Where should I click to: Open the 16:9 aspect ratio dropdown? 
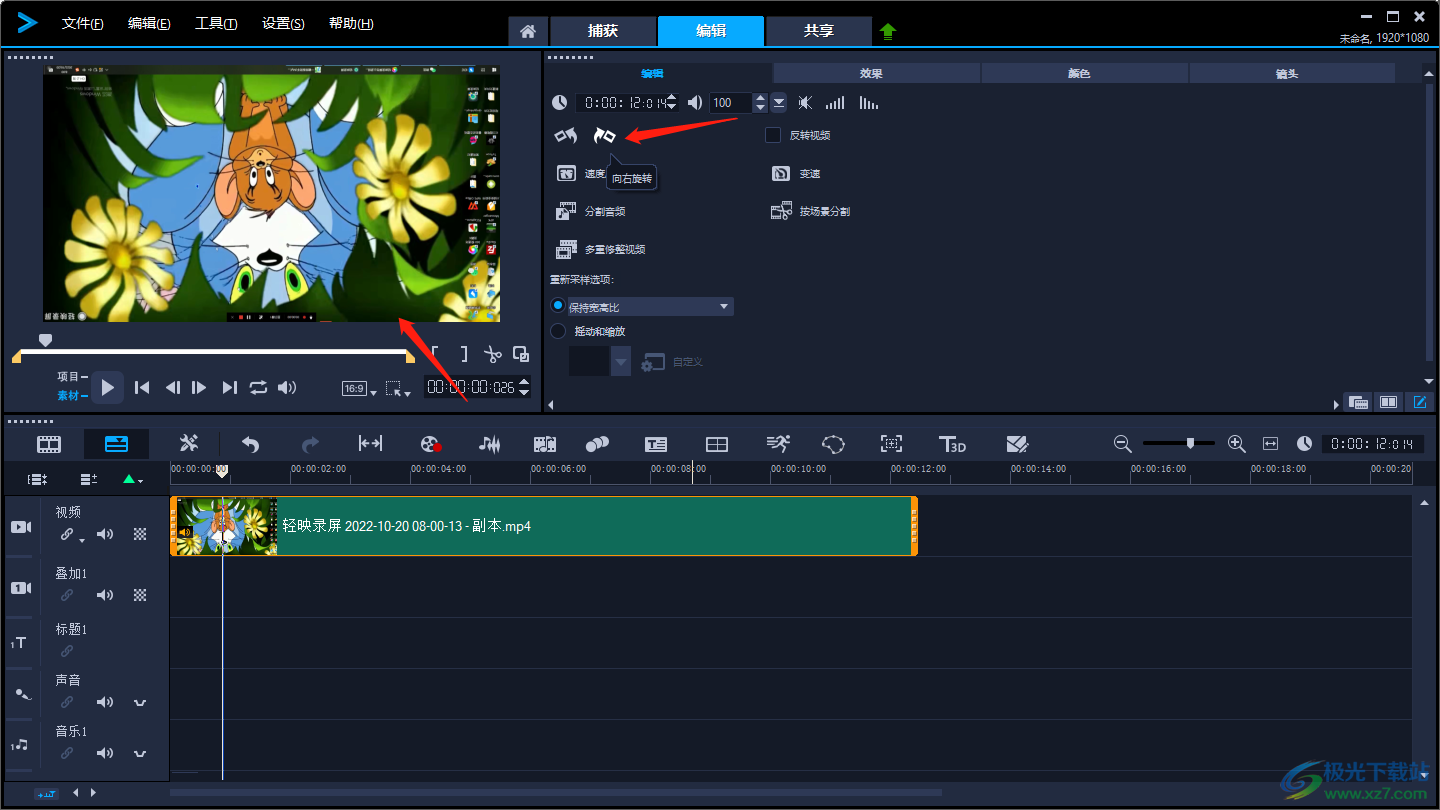tap(359, 389)
